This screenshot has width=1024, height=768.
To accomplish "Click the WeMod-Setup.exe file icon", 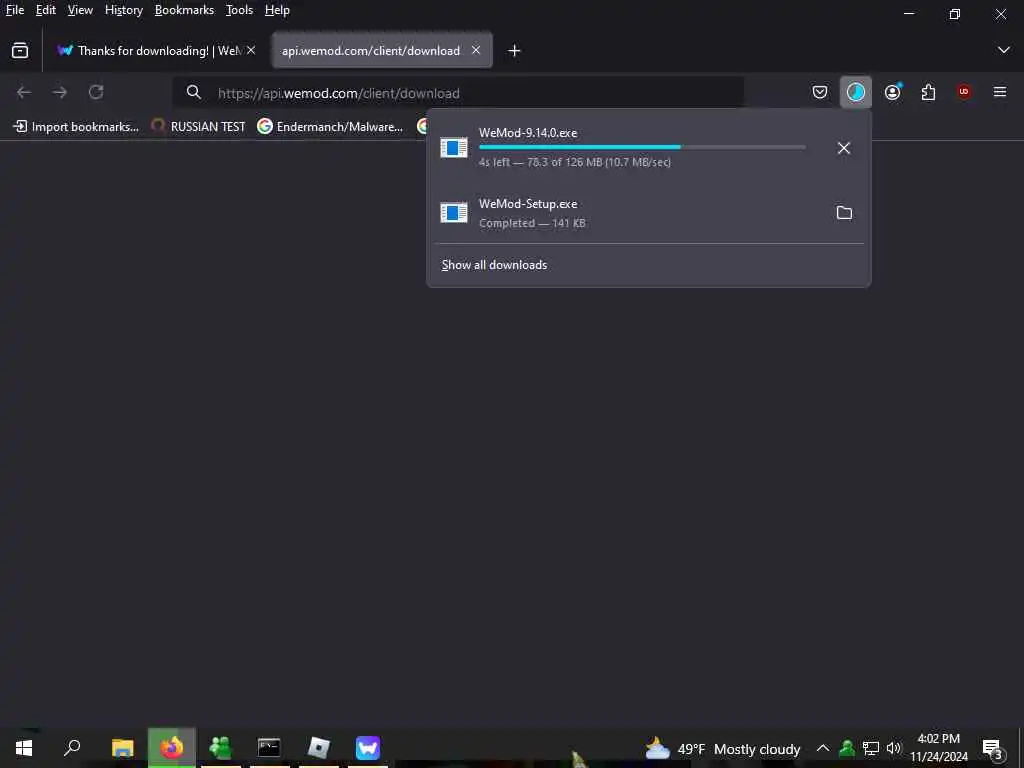I will pos(454,212).
